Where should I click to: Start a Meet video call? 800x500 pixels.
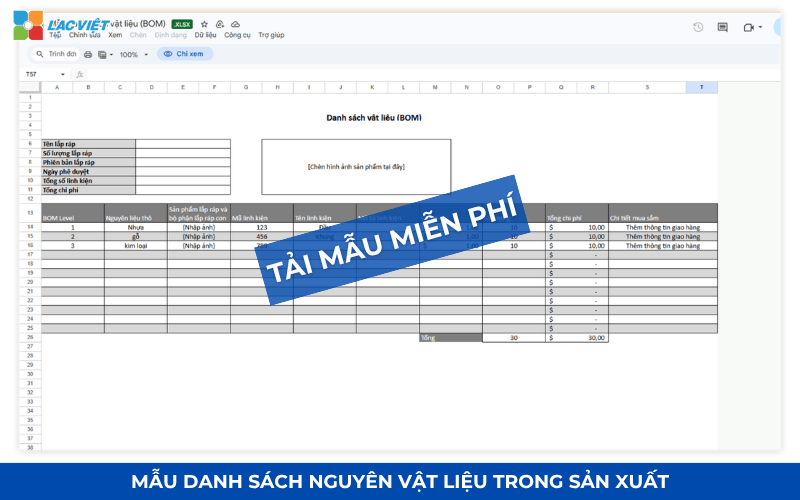pos(748,28)
